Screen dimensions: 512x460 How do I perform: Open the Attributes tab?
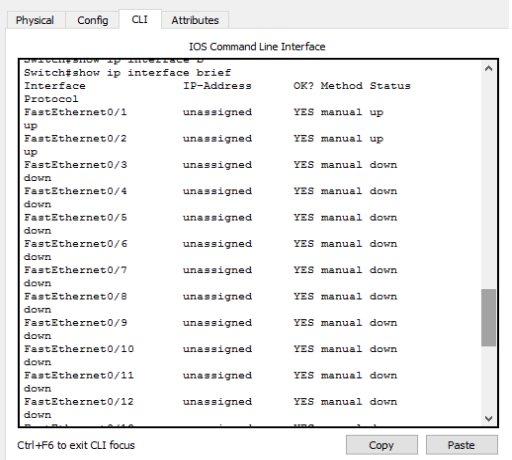(195, 20)
